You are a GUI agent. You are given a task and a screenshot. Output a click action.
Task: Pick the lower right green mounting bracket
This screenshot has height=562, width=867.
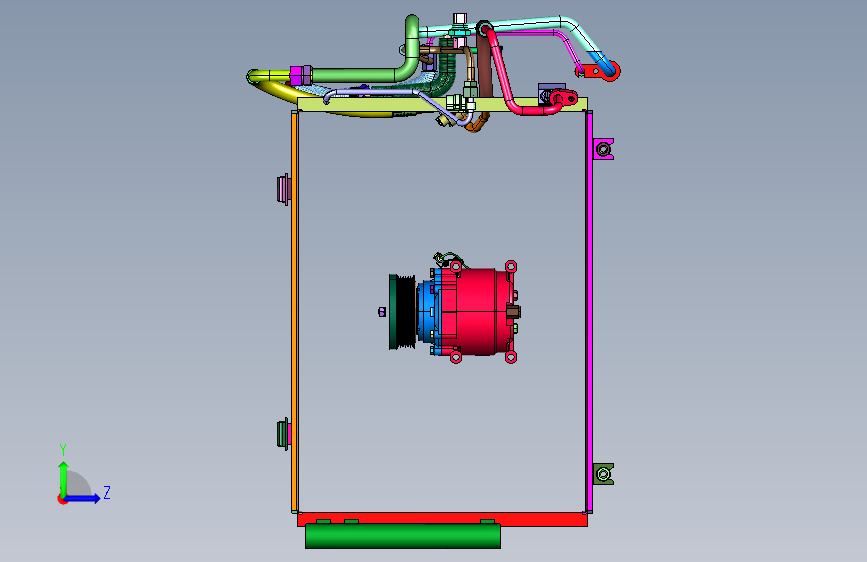[603, 474]
